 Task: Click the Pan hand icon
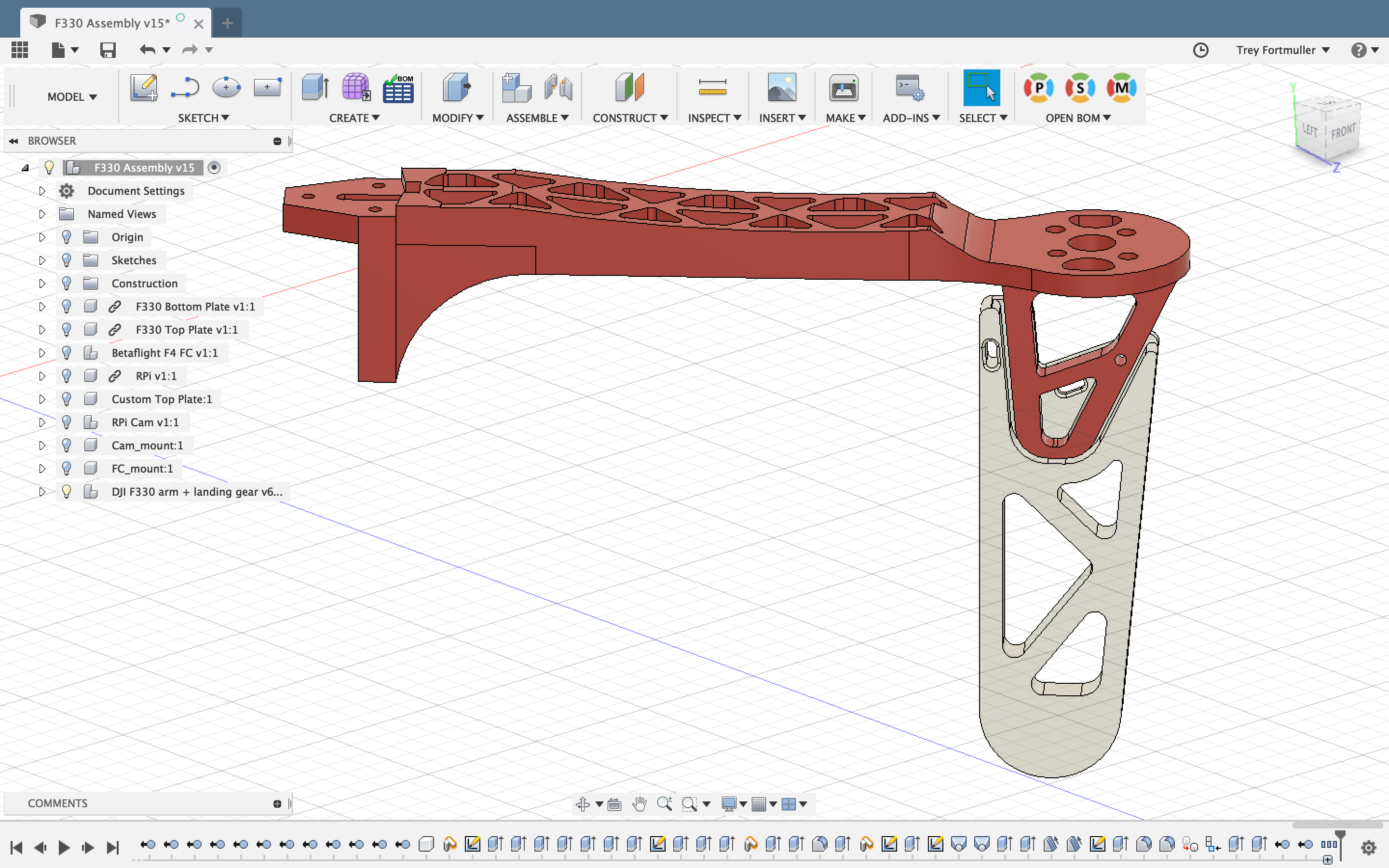640,804
